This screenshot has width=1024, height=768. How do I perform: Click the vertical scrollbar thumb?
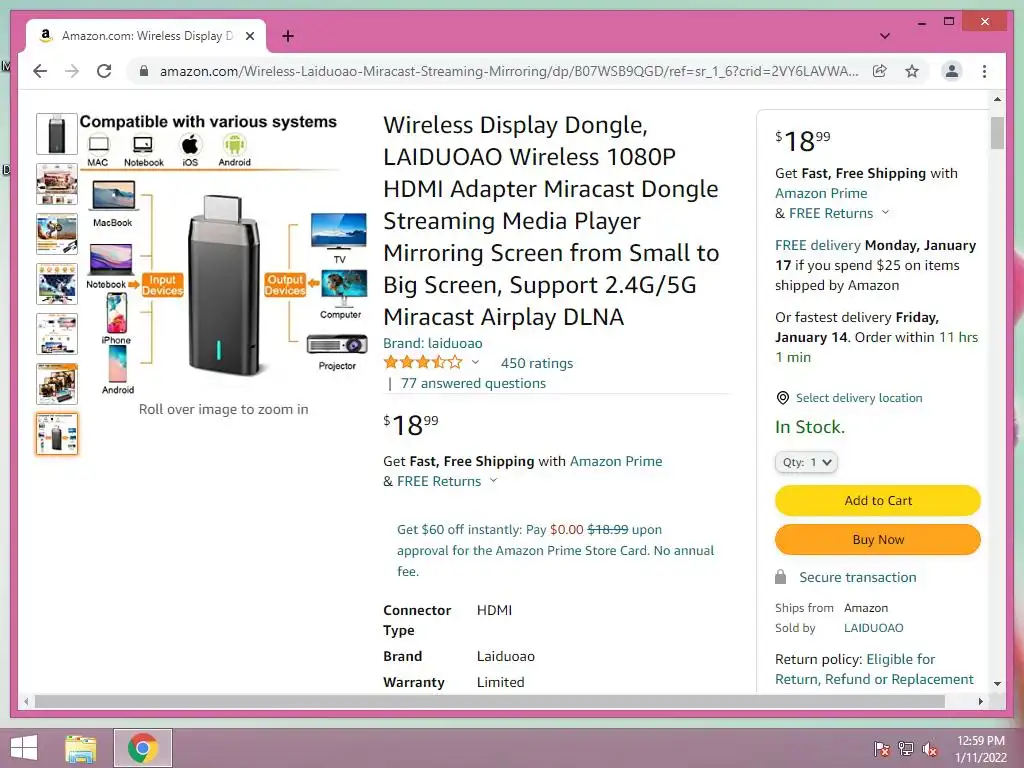[997, 133]
